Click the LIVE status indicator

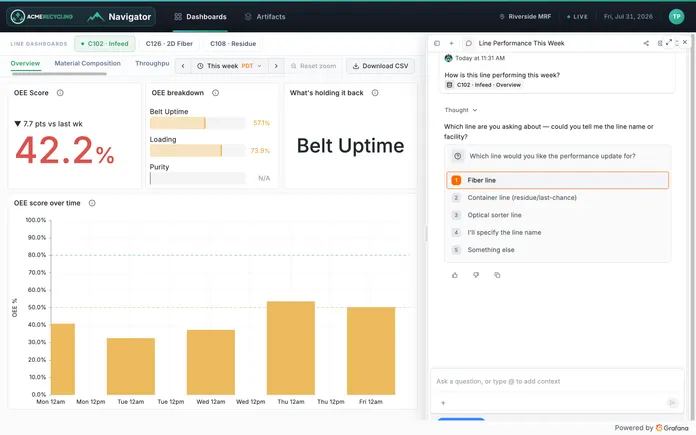click(577, 16)
